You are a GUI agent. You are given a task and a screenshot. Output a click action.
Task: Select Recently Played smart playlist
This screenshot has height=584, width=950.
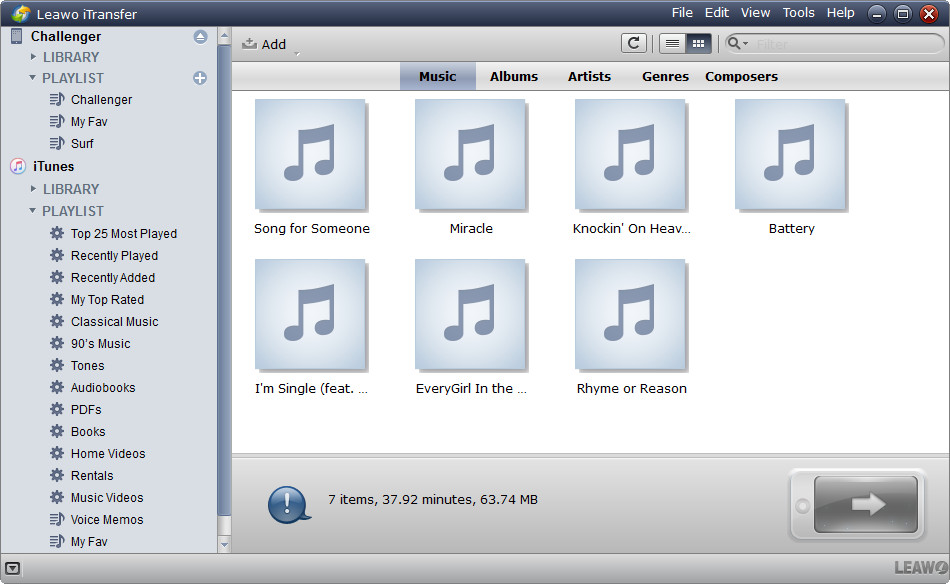[x=114, y=256]
